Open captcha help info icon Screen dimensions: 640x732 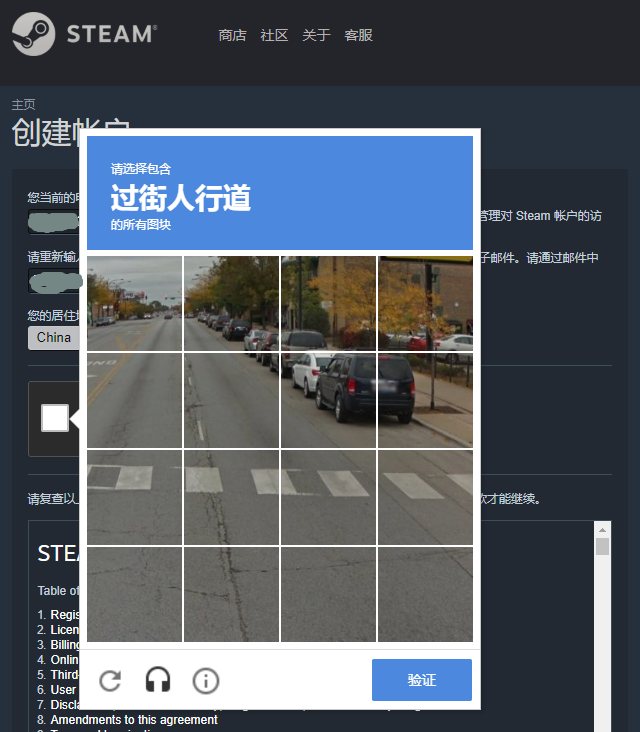coord(206,681)
